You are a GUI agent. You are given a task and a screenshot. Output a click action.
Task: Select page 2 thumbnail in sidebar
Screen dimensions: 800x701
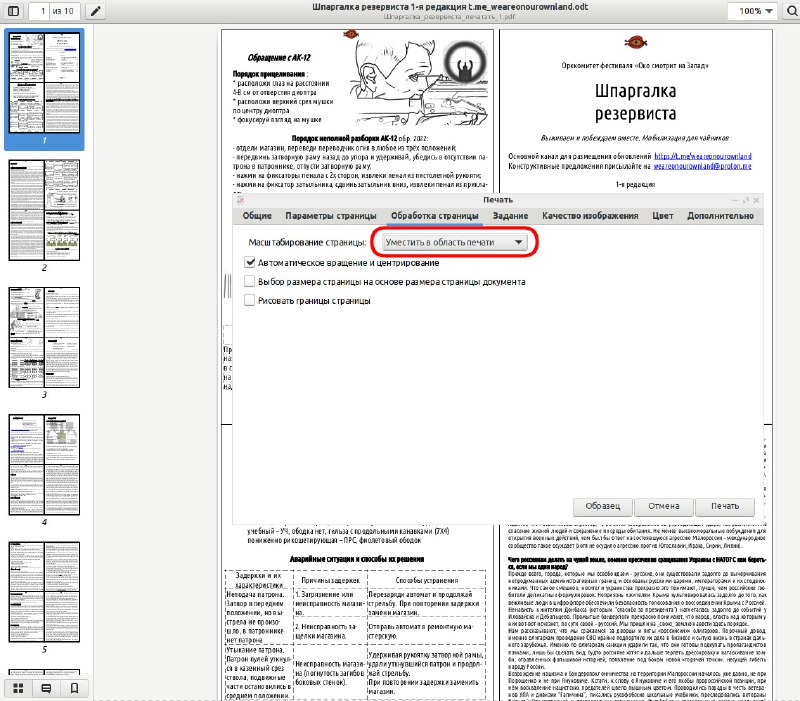pos(44,210)
